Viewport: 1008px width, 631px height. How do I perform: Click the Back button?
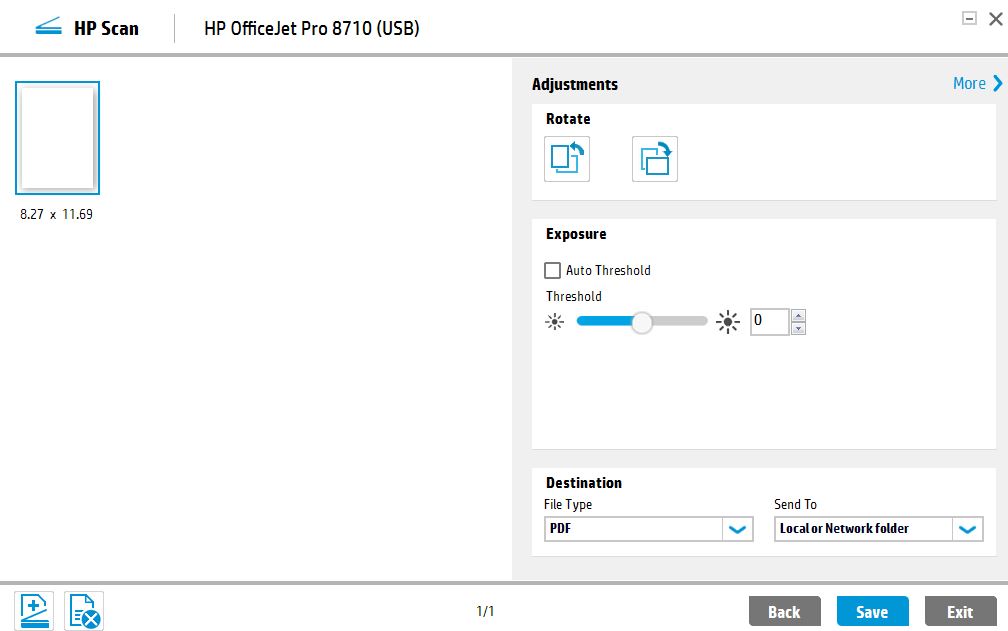click(784, 611)
